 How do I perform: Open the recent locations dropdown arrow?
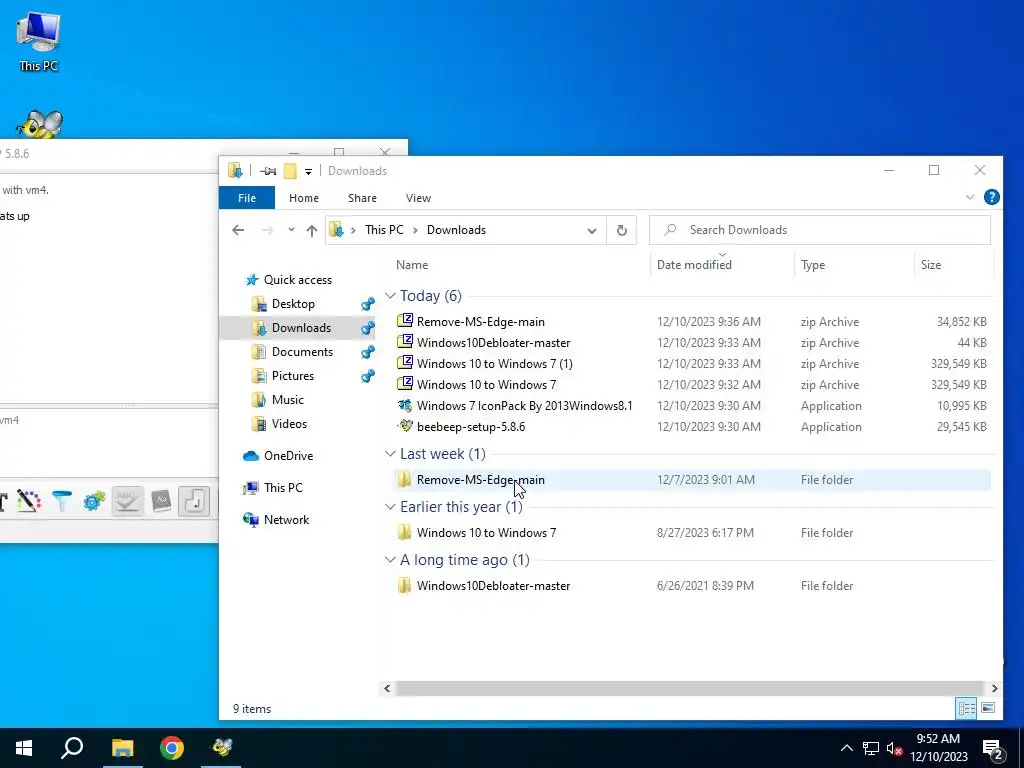(291, 230)
